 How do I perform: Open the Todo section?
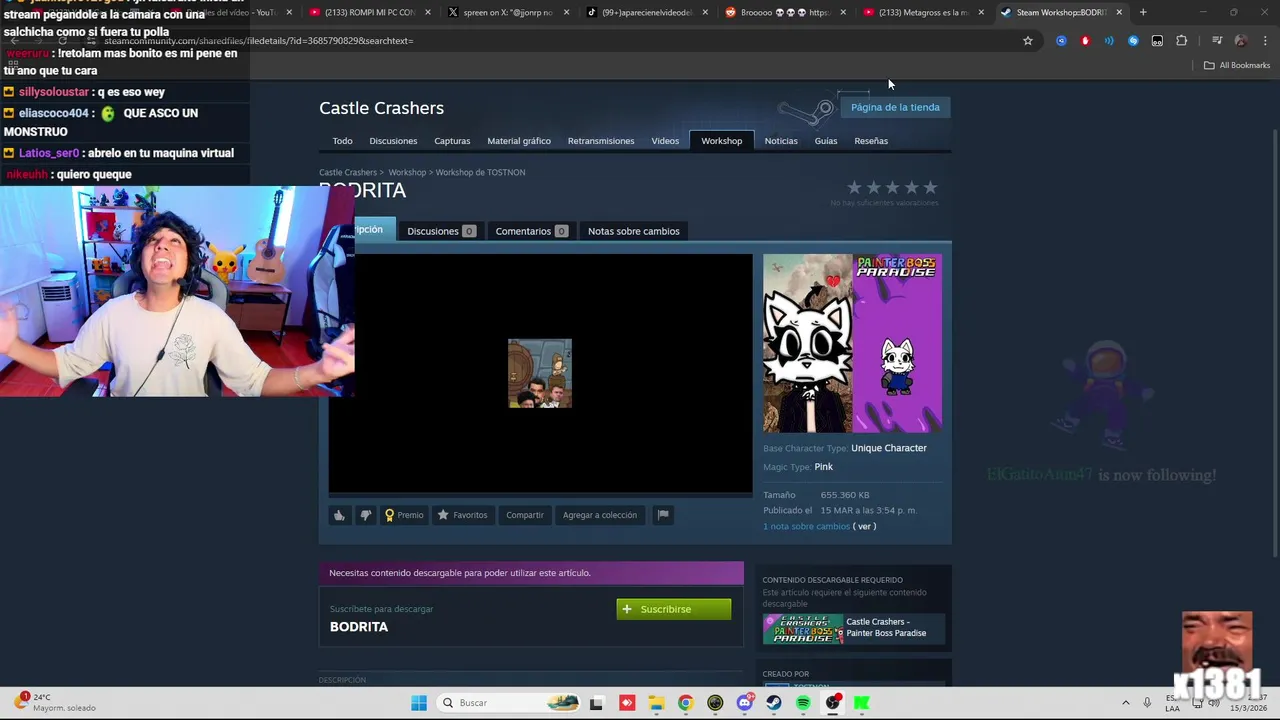342,141
